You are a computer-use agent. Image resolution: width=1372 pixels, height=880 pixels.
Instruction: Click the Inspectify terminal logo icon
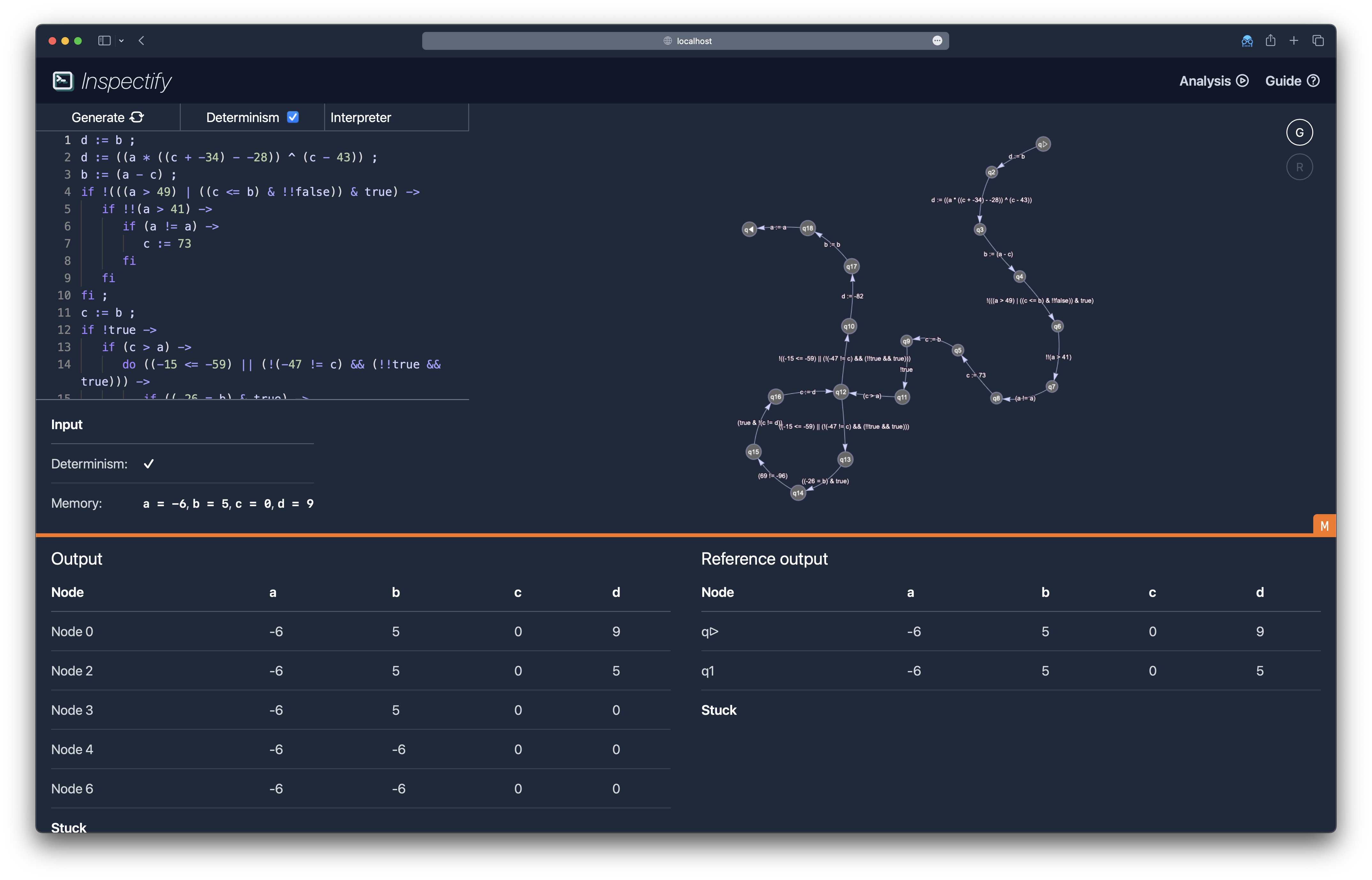(x=63, y=81)
